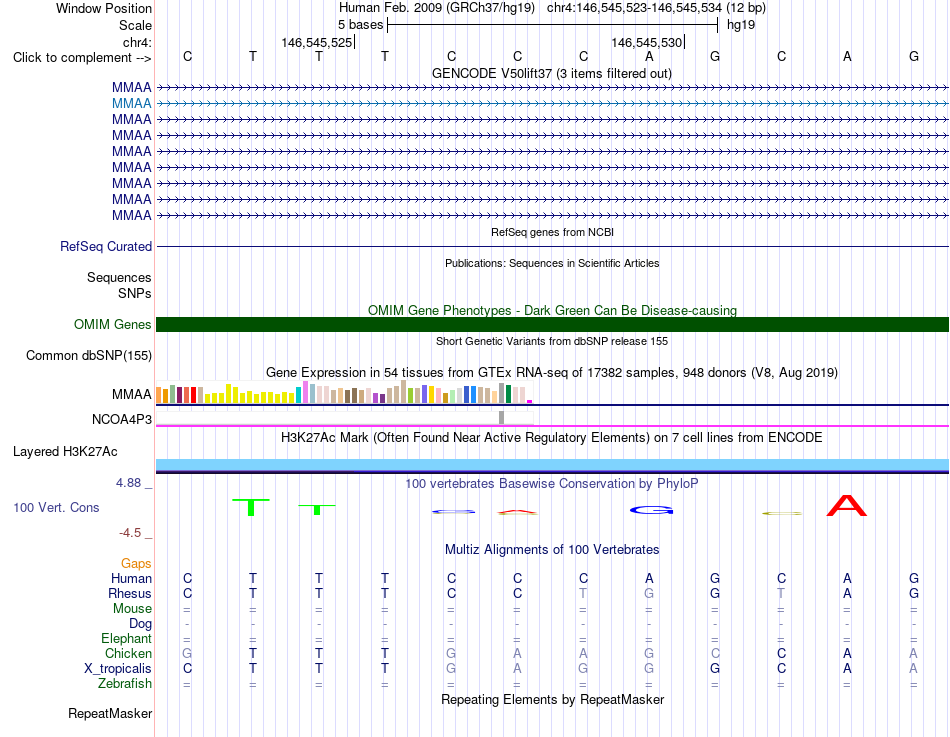Click 'Short Genetic Variants from dbSNP' title
Screen dimensions: 950x737
(552, 341)
